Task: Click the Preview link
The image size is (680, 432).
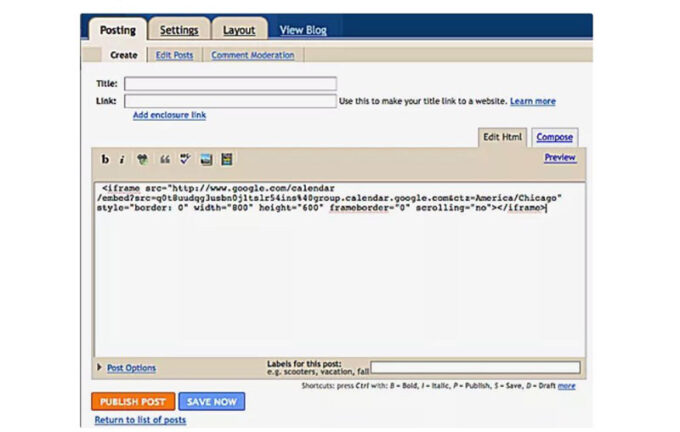Action: (560, 157)
